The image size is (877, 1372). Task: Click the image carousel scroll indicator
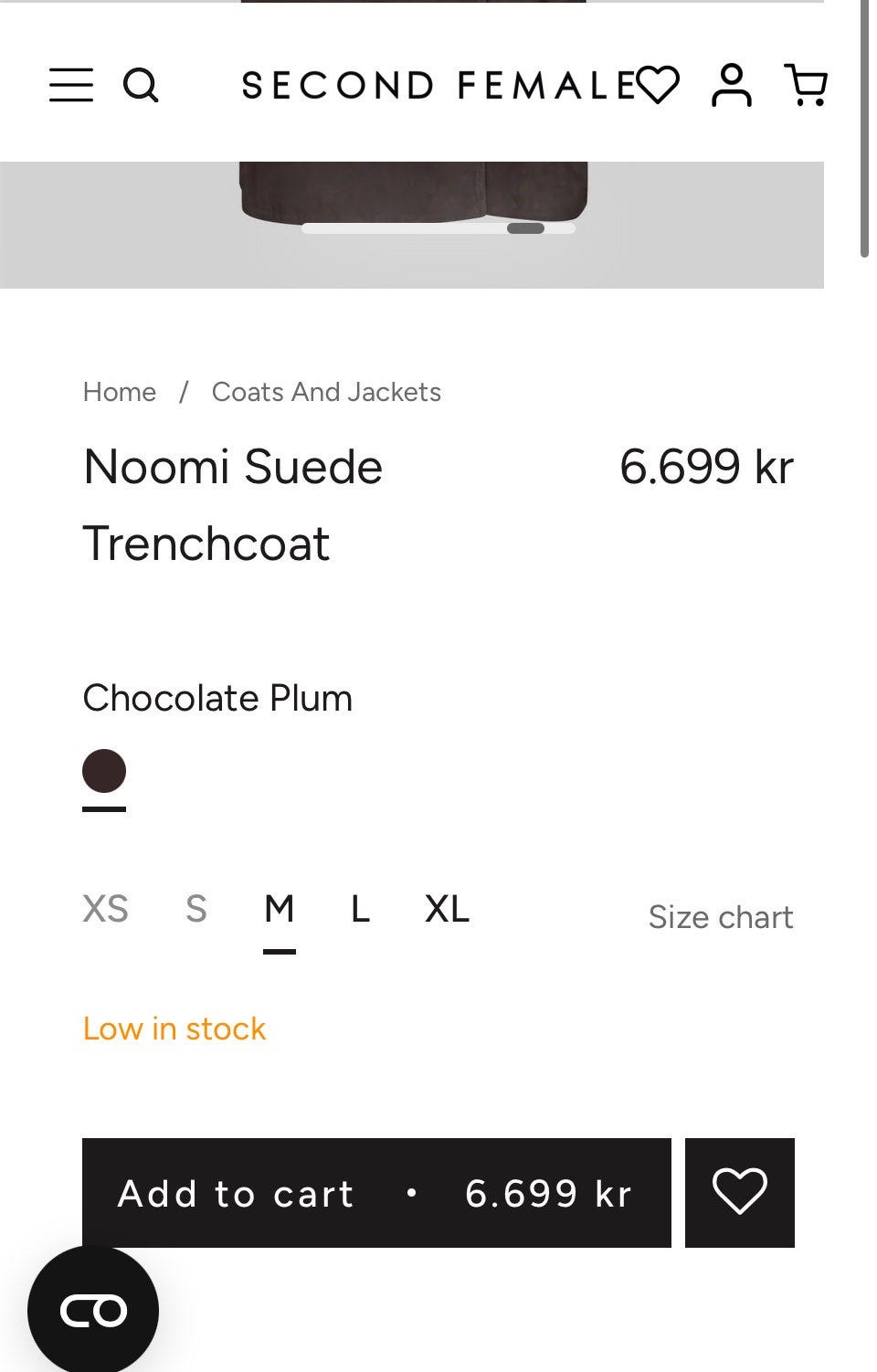[525, 228]
